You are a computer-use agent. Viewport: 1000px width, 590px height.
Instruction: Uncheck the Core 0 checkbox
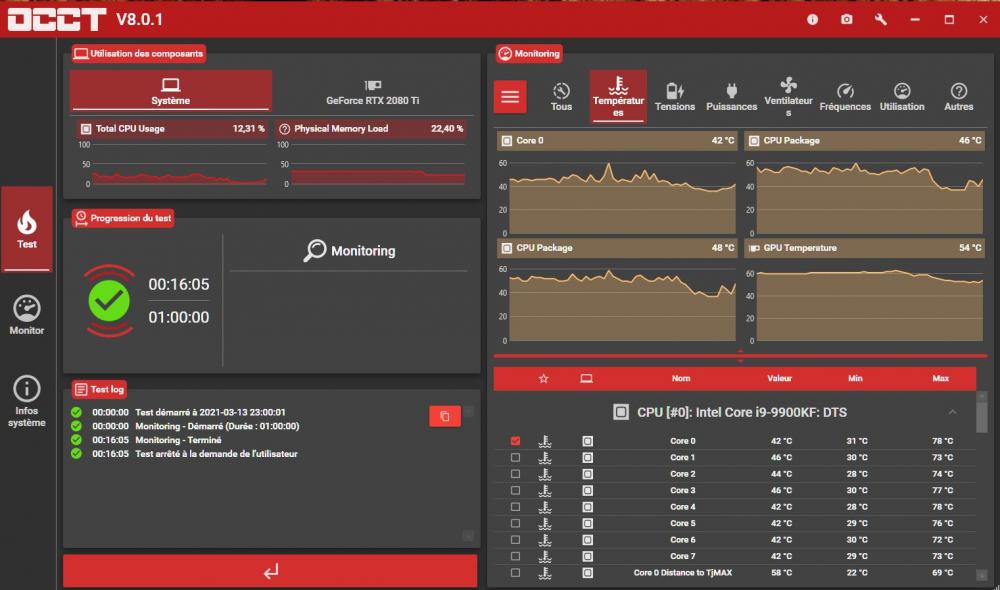515,441
